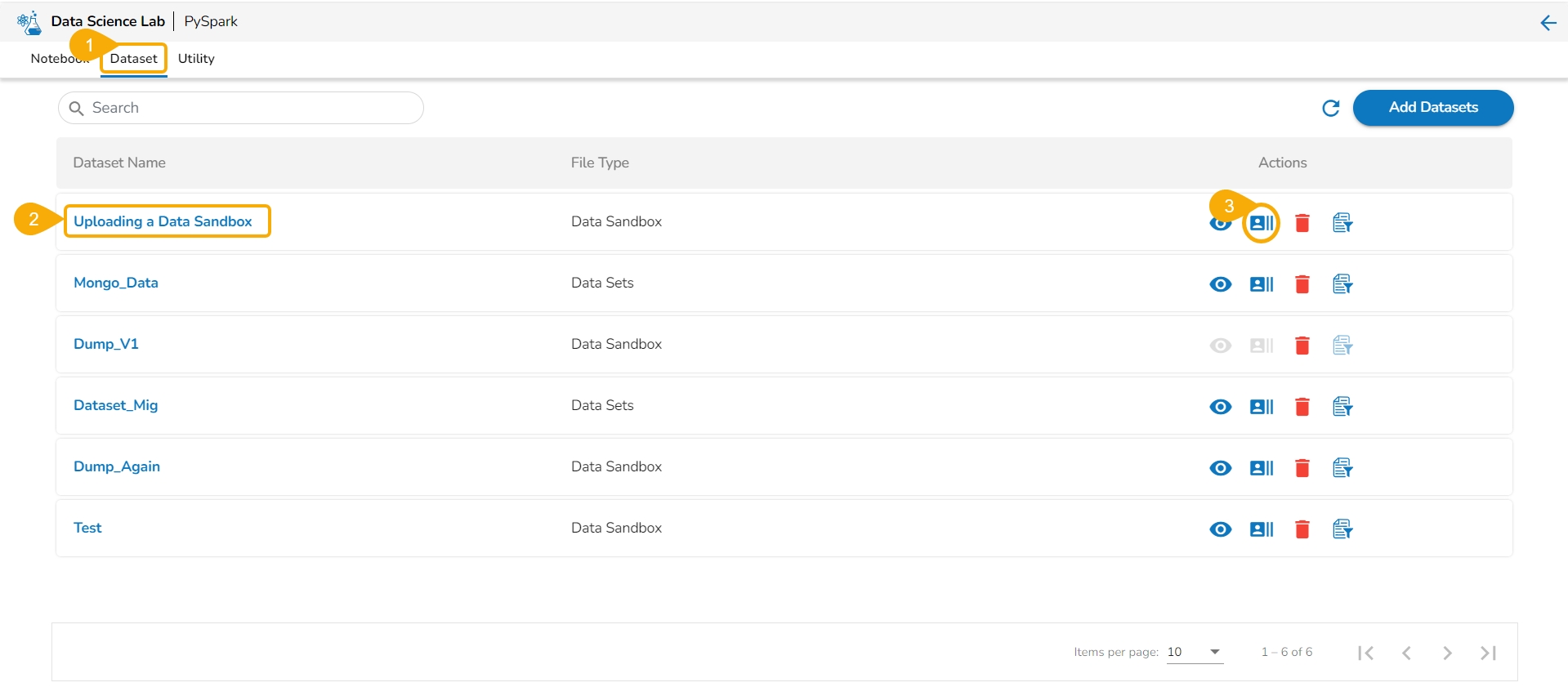Image resolution: width=1568 pixels, height=687 pixels.
Task: Click the back arrow in the header
Action: point(1548,23)
